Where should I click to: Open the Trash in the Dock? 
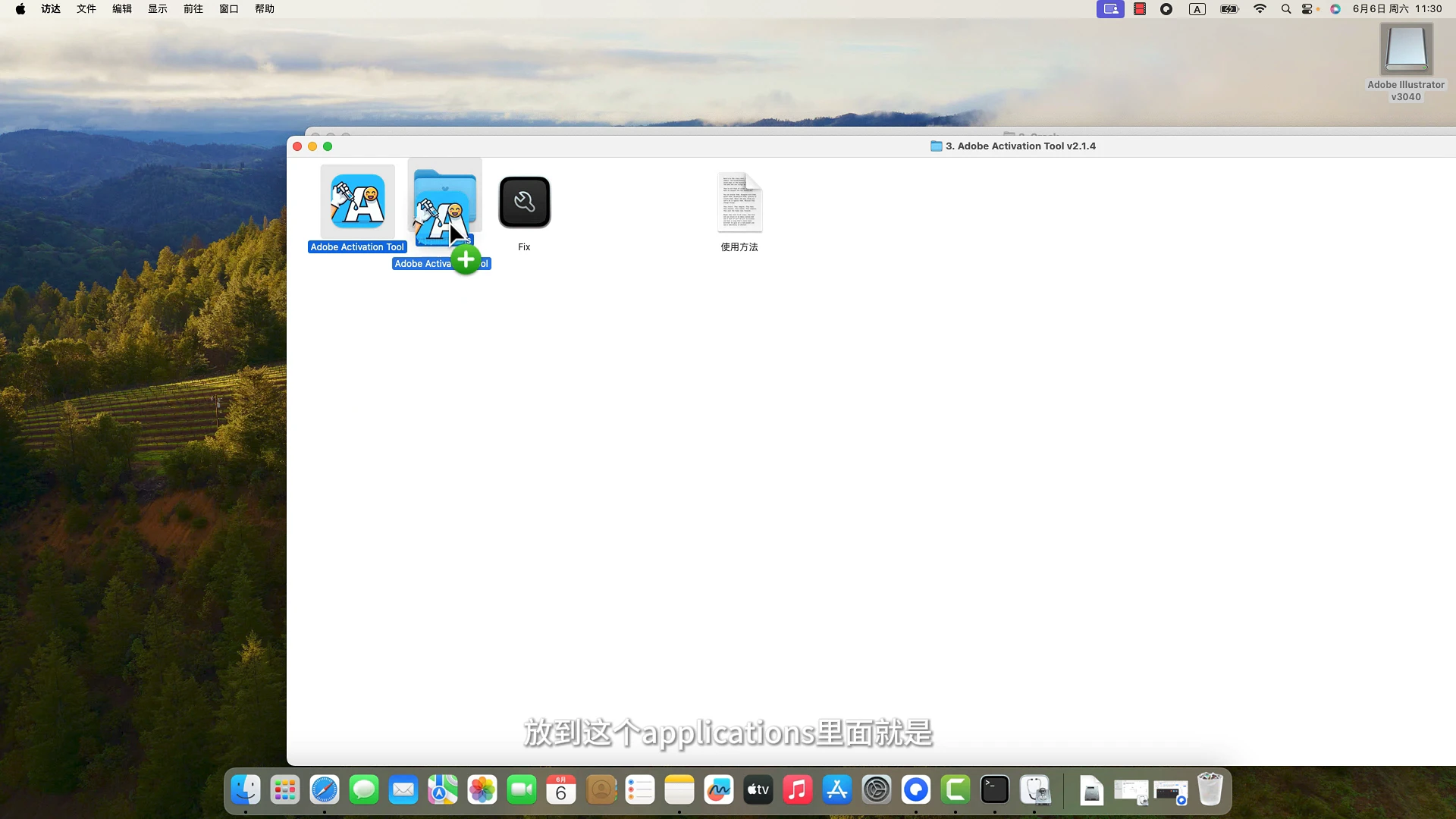(x=1210, y=790)
